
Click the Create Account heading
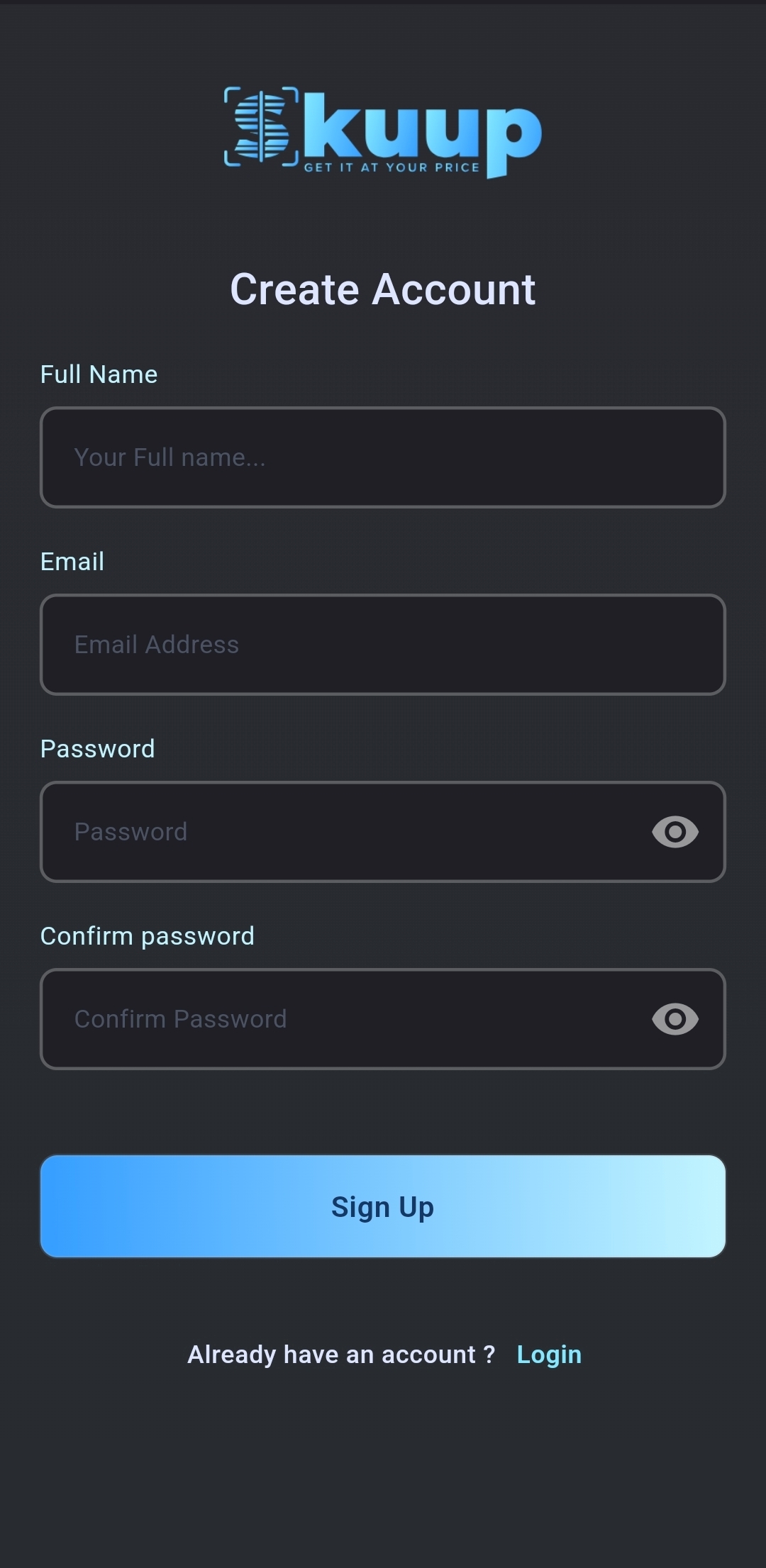click(x=383, y=289)
